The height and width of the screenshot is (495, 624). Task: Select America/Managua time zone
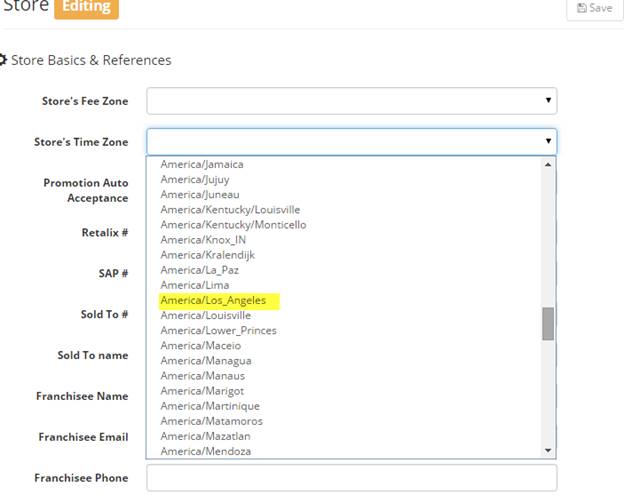click(205, 361)
